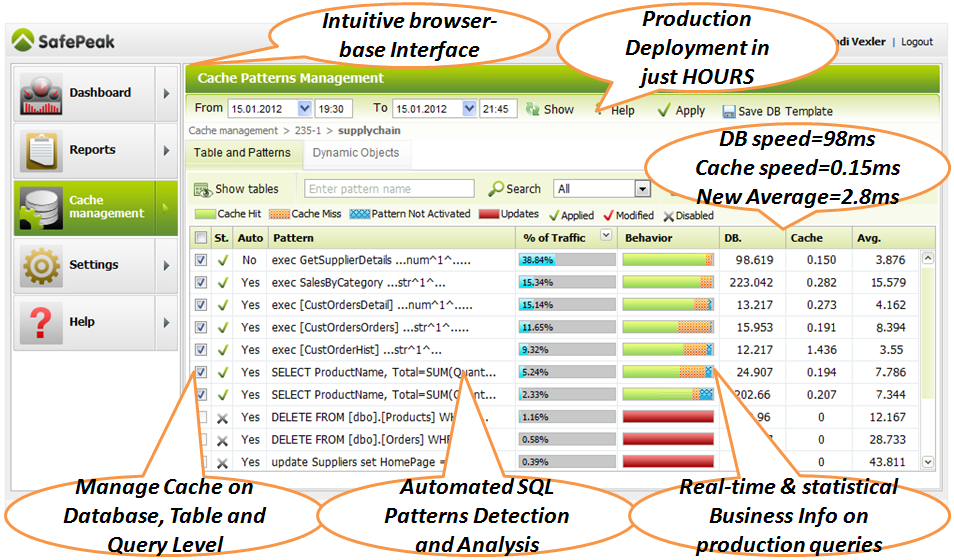Screen dimensions: 954x560
Task: Click the Applied green check legend icon
Action: pos(554,215)
